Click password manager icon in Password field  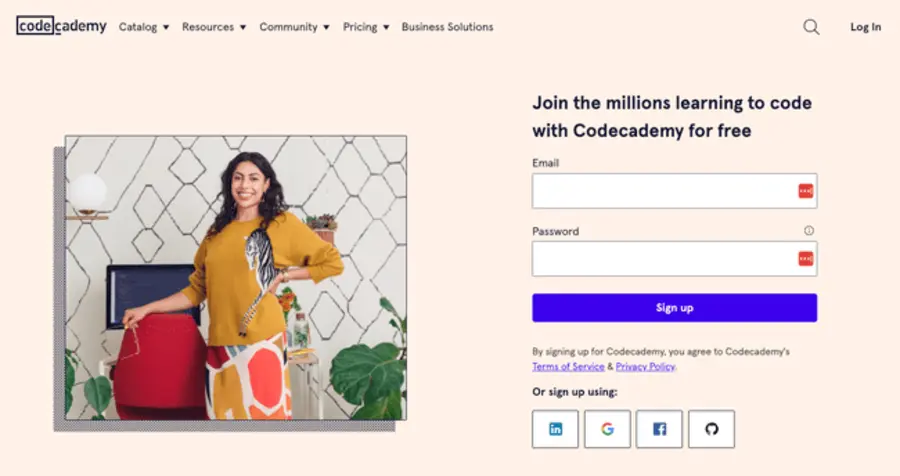(805, 259)
